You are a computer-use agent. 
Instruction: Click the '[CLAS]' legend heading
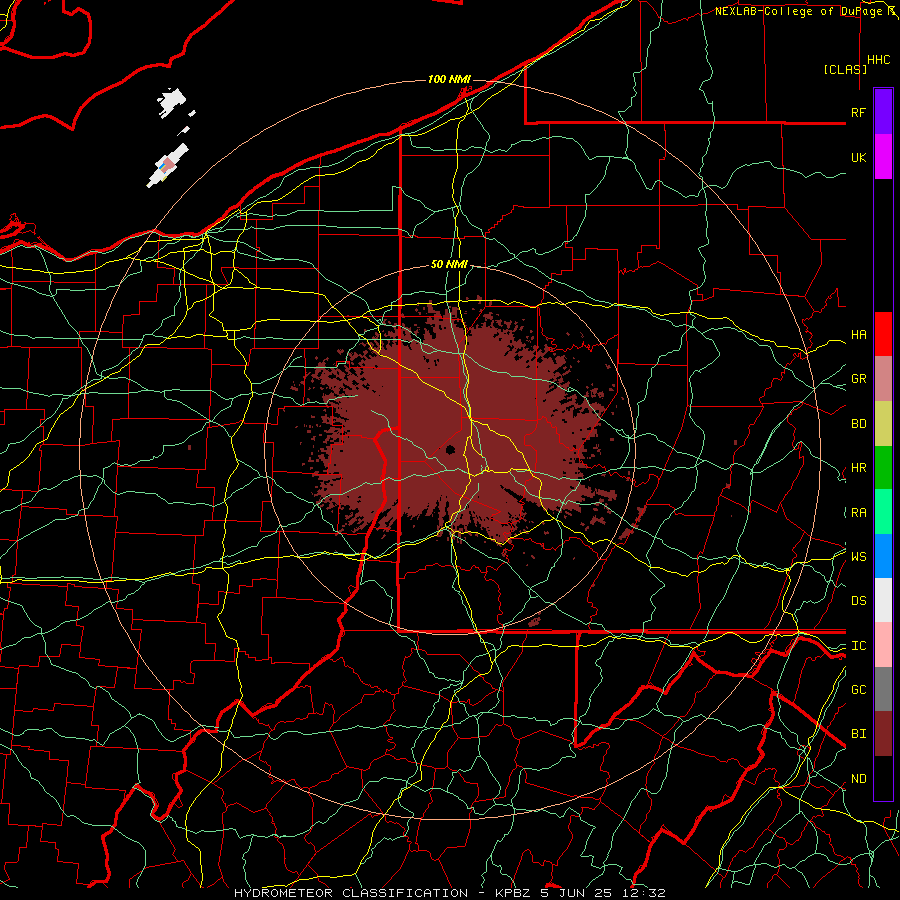[845, 69]
